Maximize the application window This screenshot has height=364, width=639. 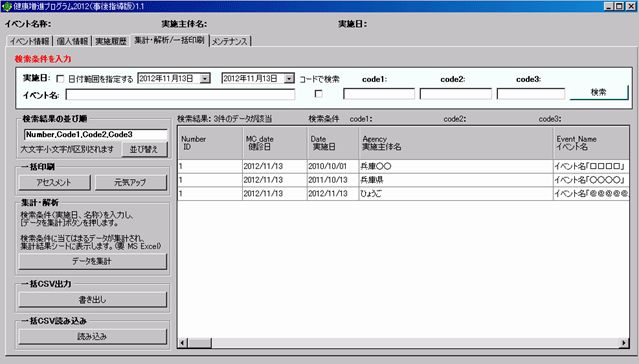point(619,6)
